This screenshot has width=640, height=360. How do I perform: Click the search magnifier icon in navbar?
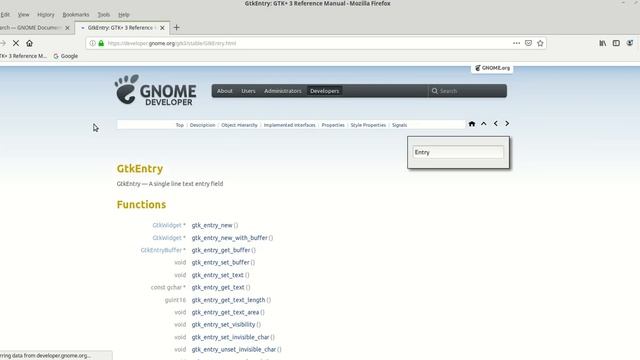(435, 91)
